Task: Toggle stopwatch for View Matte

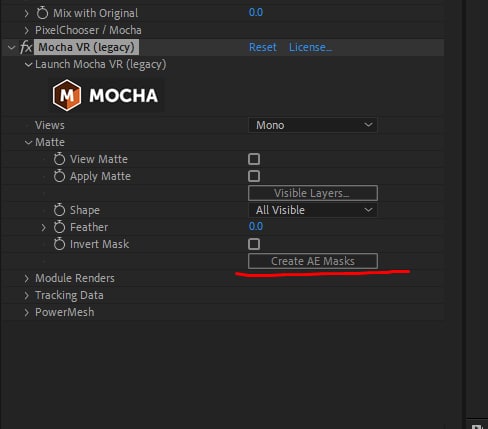Action: click(x=59, y=159)
